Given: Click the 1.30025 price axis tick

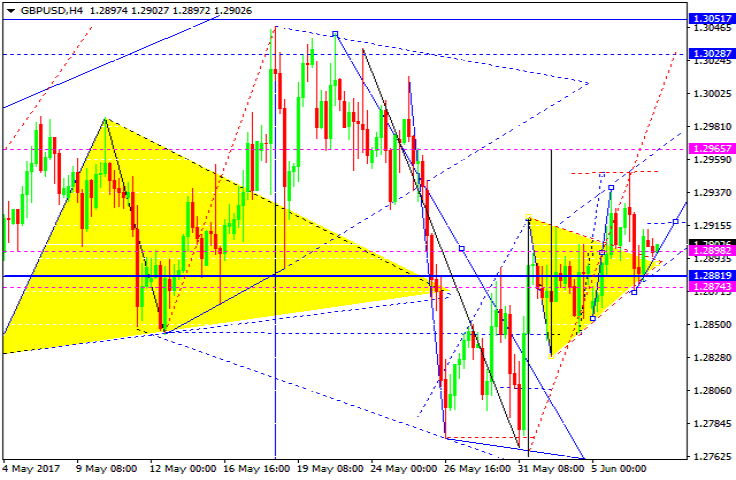Looking at the screenshot, I should click(710, 94).
